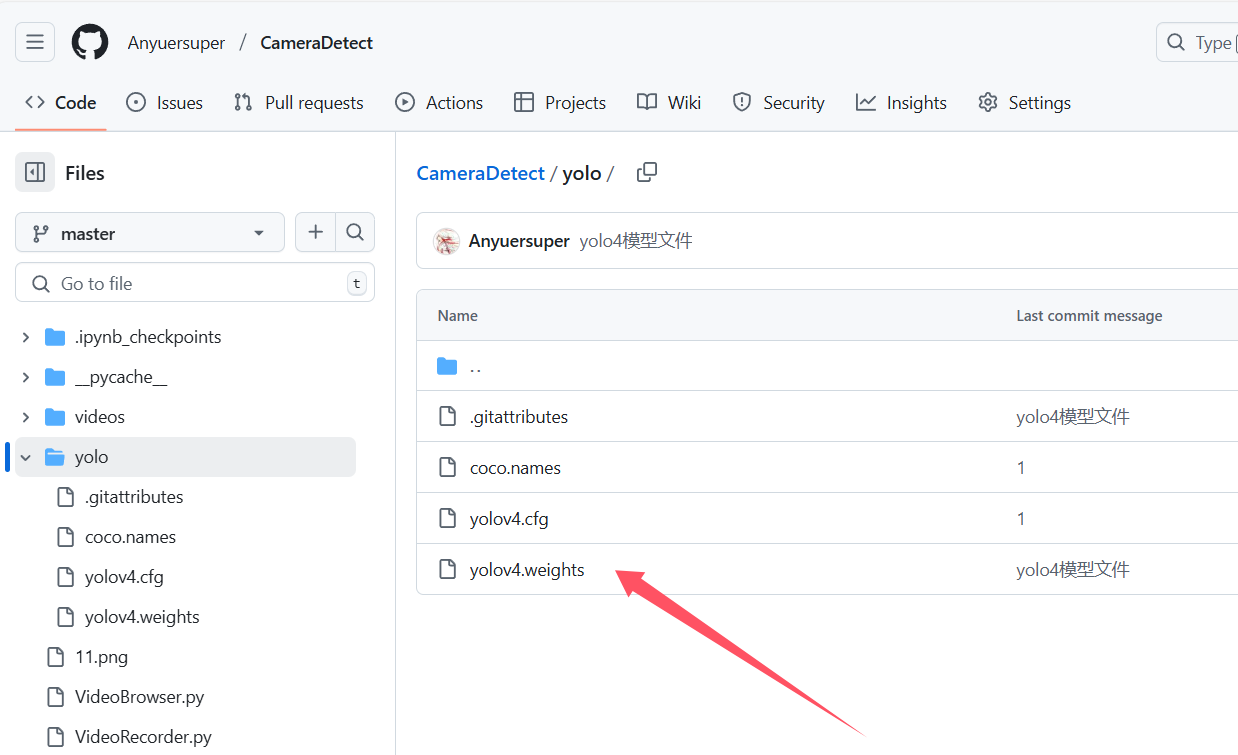Switch to the Code tab
Viewport: 1238px width, 755px height.
click(61, 102)
